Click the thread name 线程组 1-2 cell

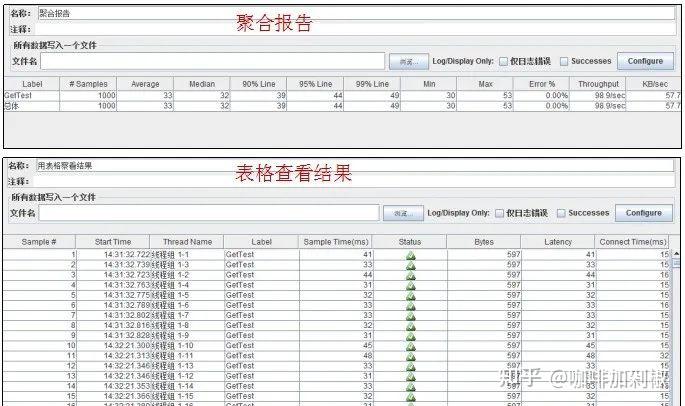point(187,275)
